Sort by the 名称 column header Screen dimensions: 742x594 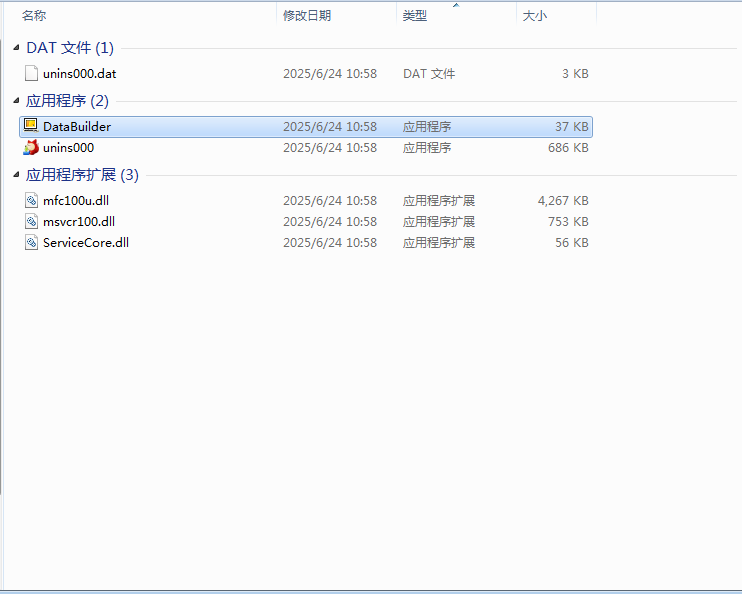[34, 15]
